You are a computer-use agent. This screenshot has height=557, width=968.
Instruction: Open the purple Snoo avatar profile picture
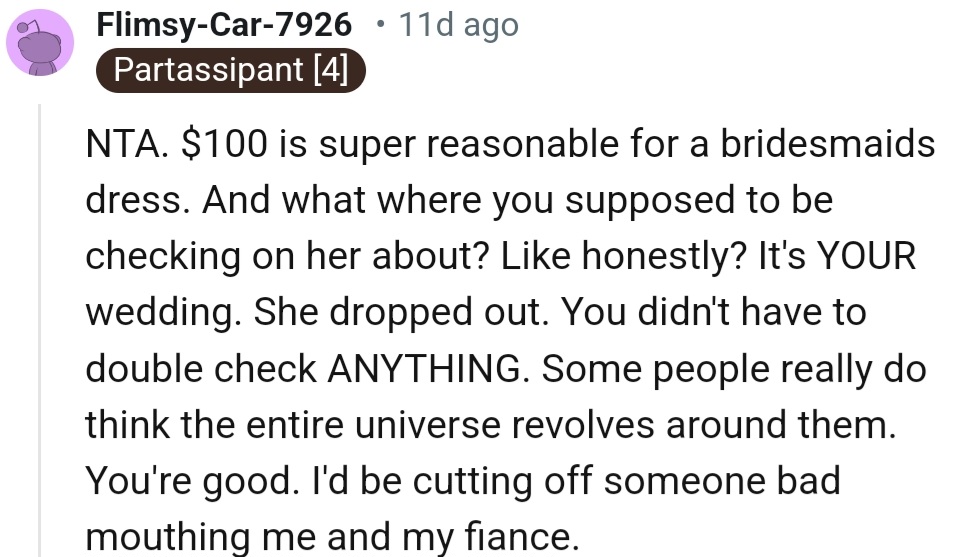coord(40,42)
